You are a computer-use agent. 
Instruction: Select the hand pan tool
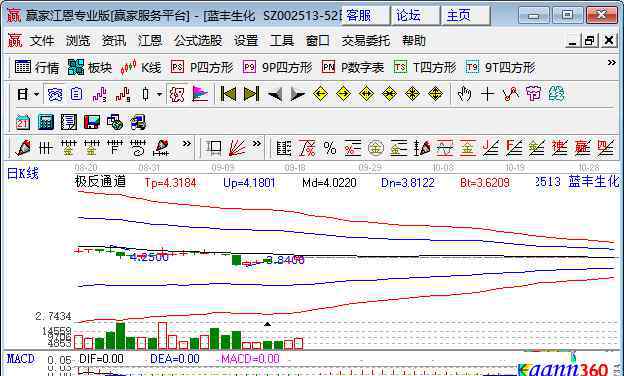click(x=464, y=94)
